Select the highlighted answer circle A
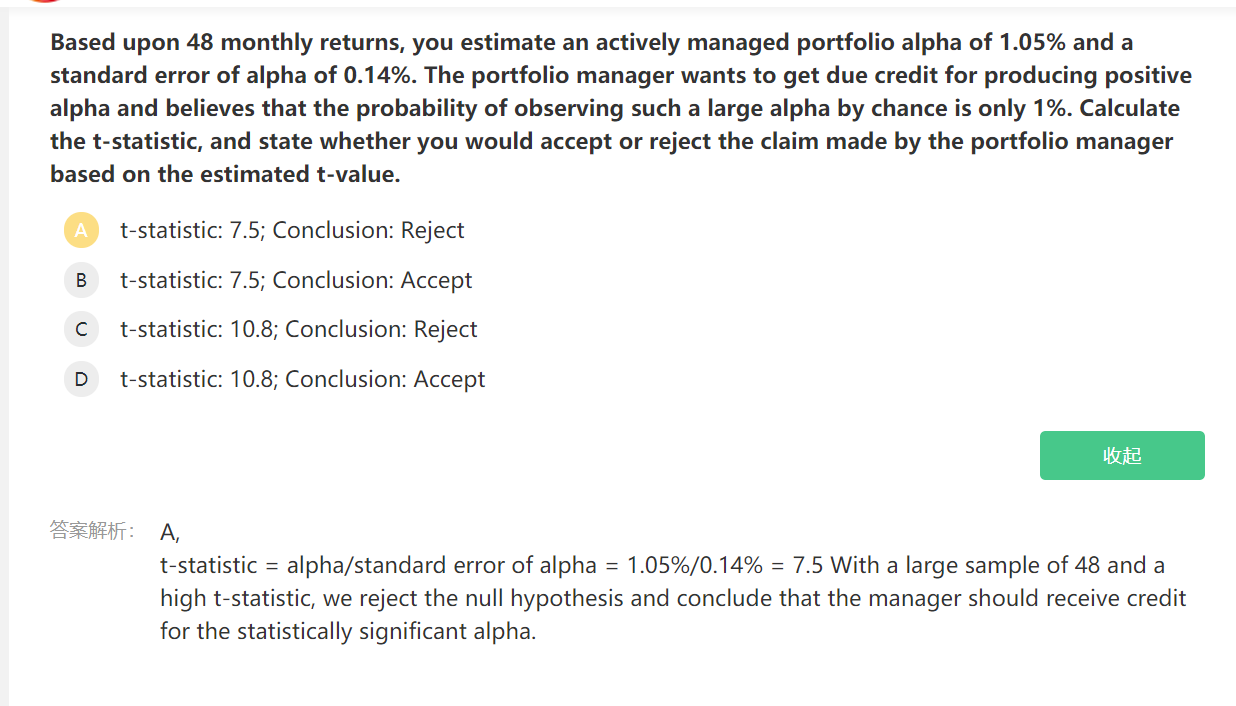The height and width of the screenshot is (706, 1236). click(x=81, y=230)
